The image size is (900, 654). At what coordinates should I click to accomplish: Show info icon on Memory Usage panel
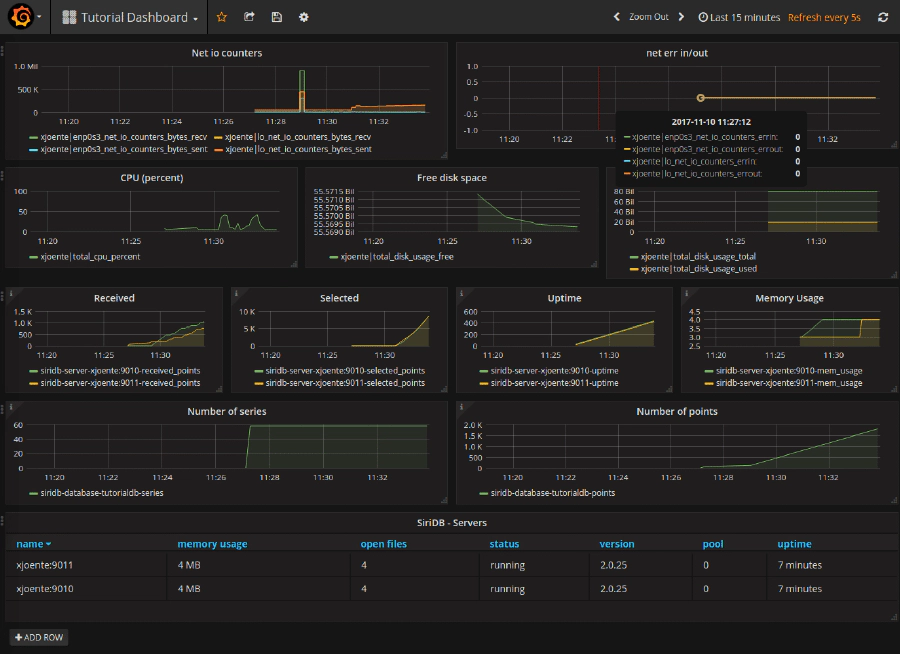click(686, 293)
